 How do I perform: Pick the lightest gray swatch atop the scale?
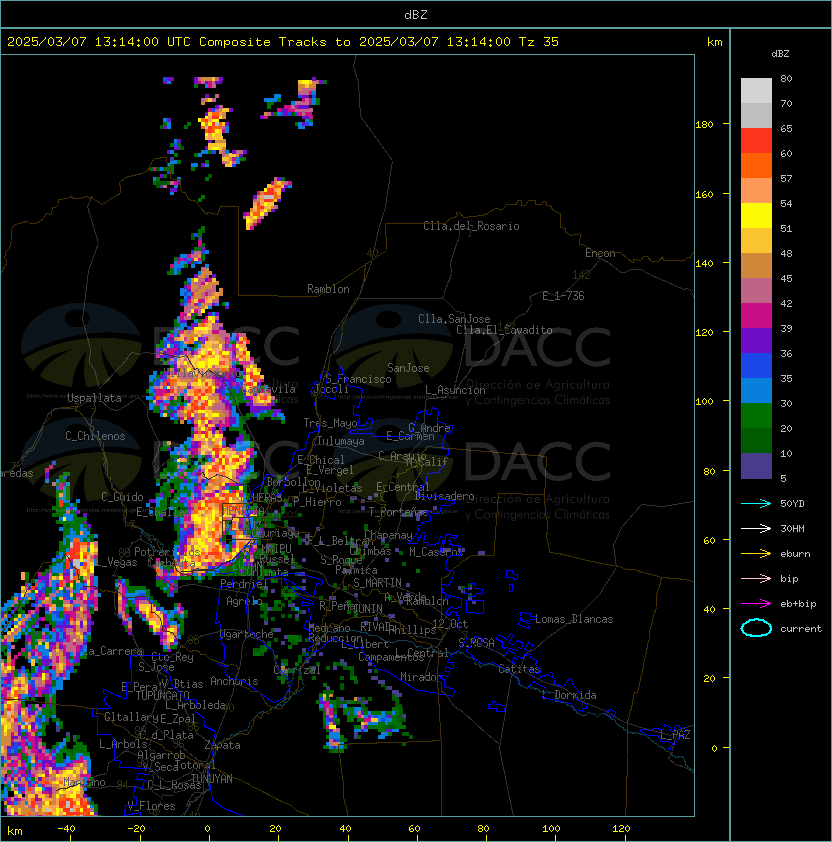756,91
